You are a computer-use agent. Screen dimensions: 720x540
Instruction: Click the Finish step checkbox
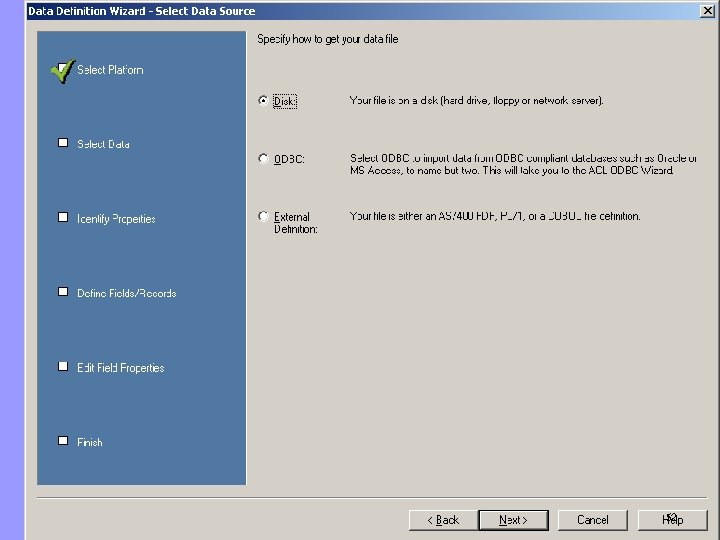tap(63, 441)
